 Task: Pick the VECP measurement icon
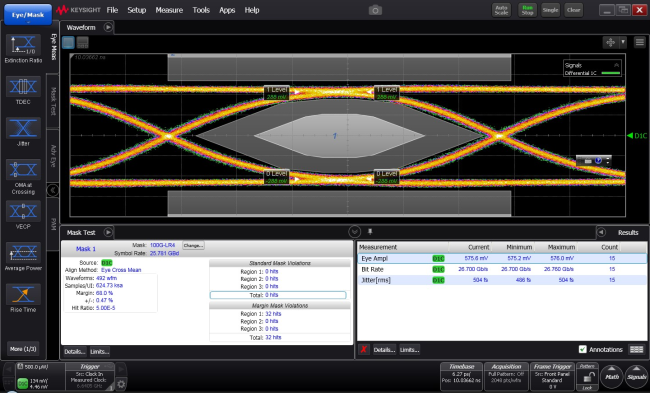pyautogui.click(x=23, y=211)
